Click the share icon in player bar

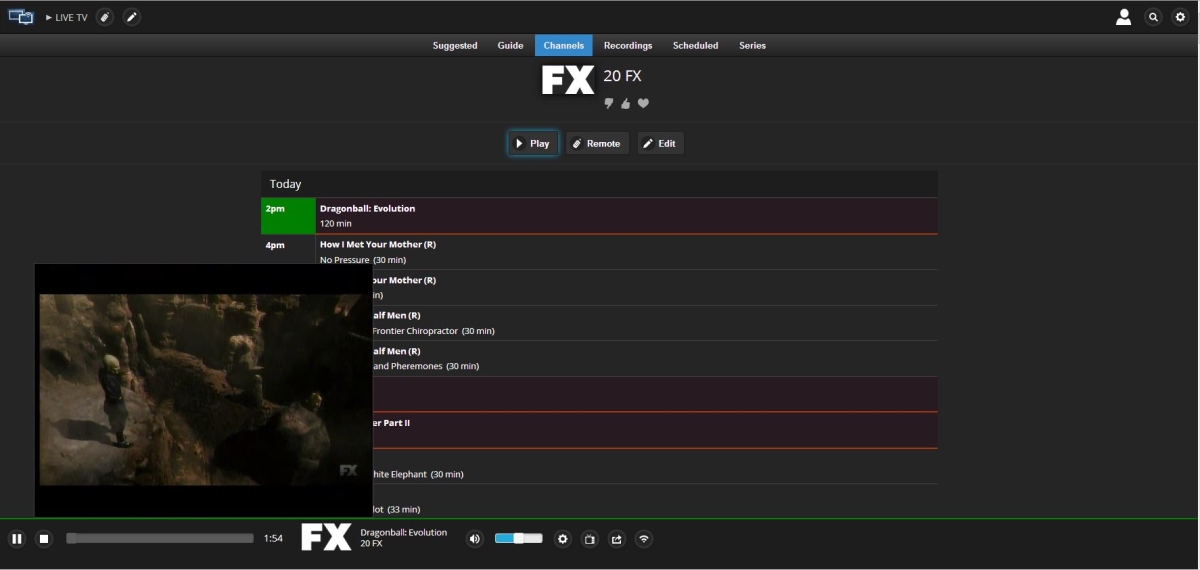click(617, 539)
